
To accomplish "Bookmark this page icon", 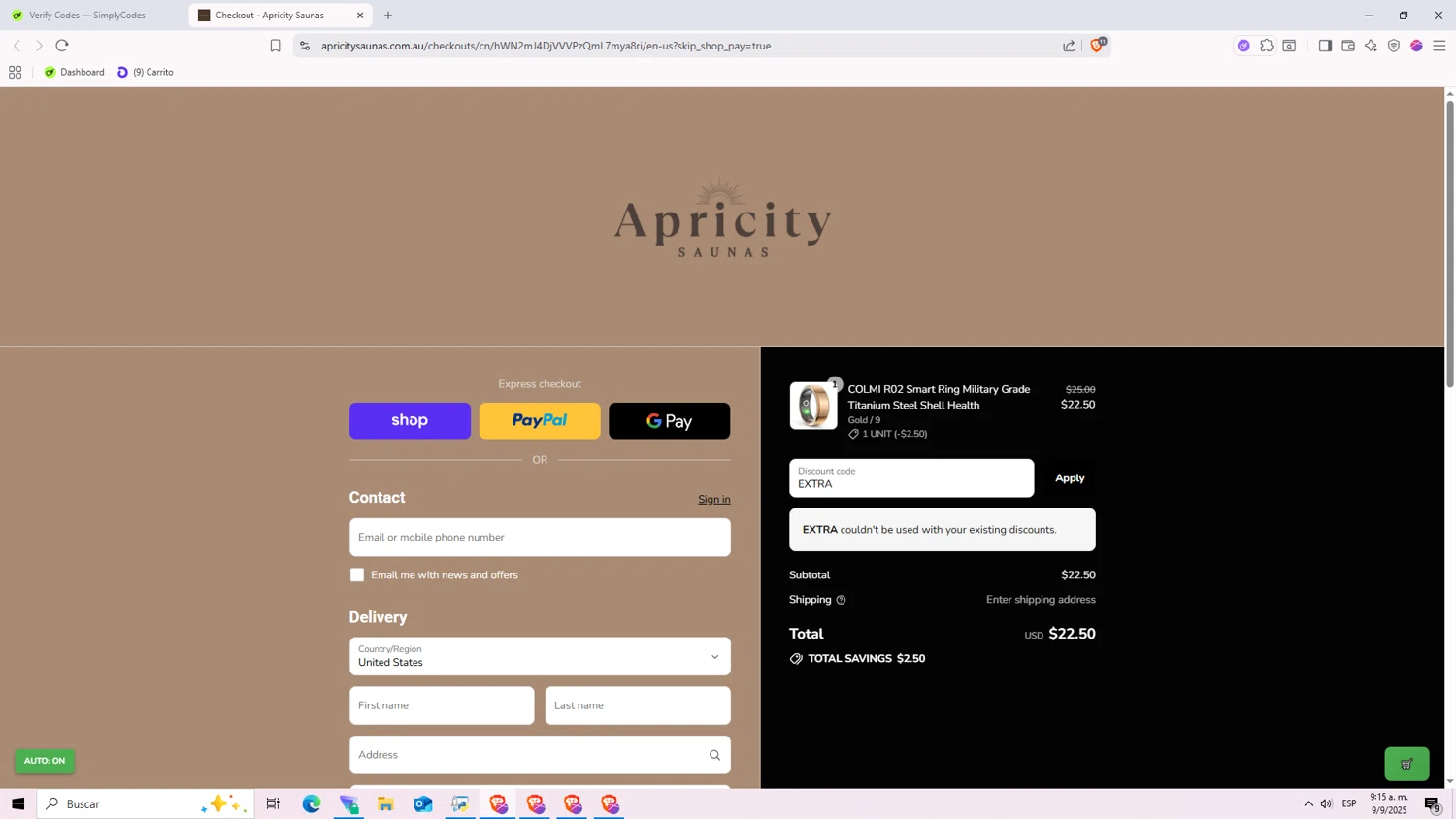I will tap(275, 46).
